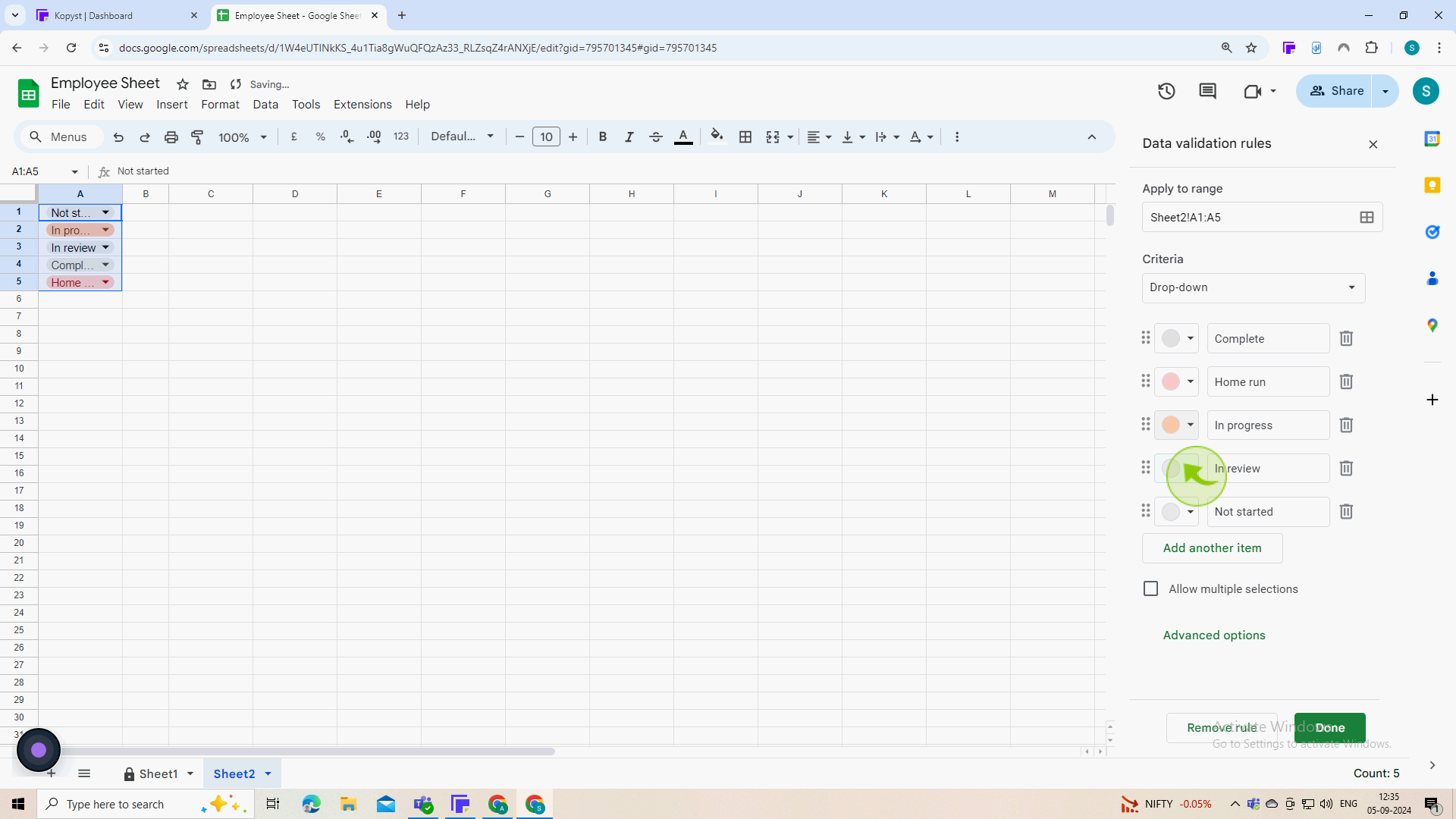Check Allow multiple selections
The image size is (1456, 819).
(x=1150, y=588)
